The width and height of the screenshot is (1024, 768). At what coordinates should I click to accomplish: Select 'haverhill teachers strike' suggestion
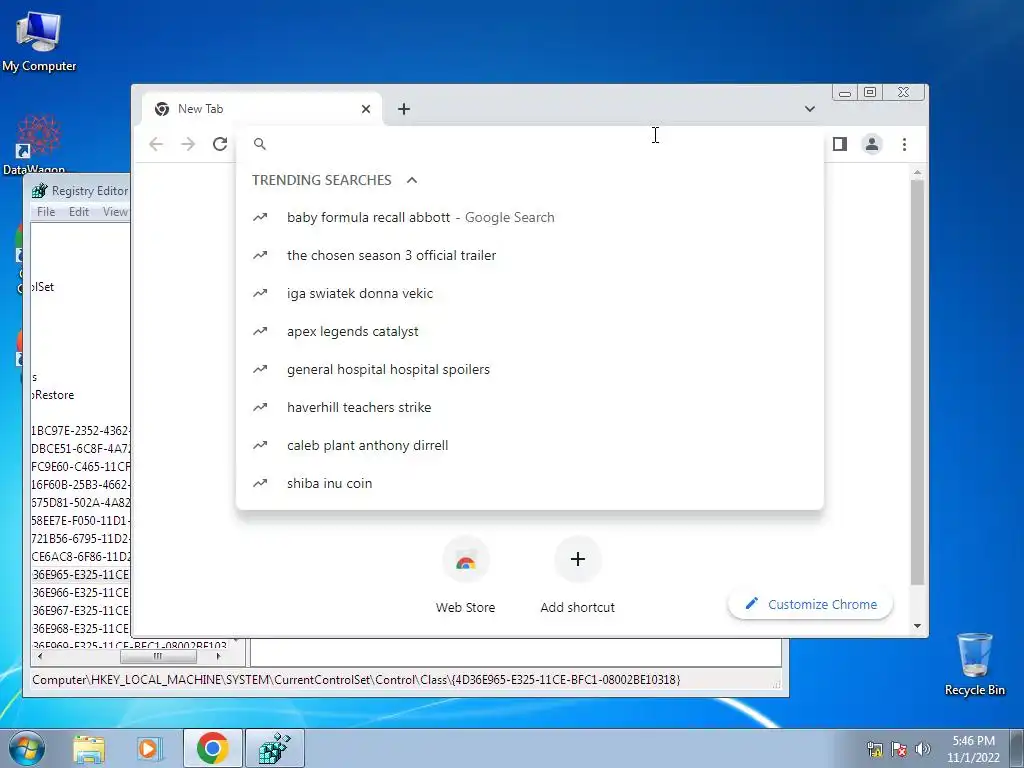click(530, 407)
